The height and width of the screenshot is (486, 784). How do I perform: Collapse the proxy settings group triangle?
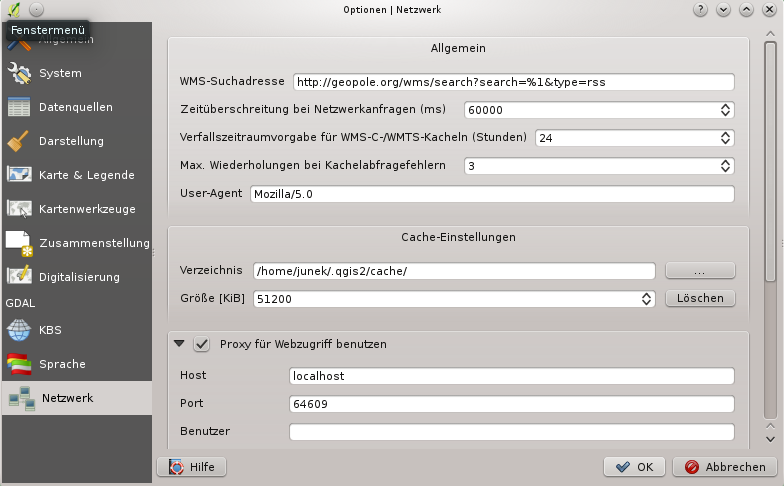179,344
